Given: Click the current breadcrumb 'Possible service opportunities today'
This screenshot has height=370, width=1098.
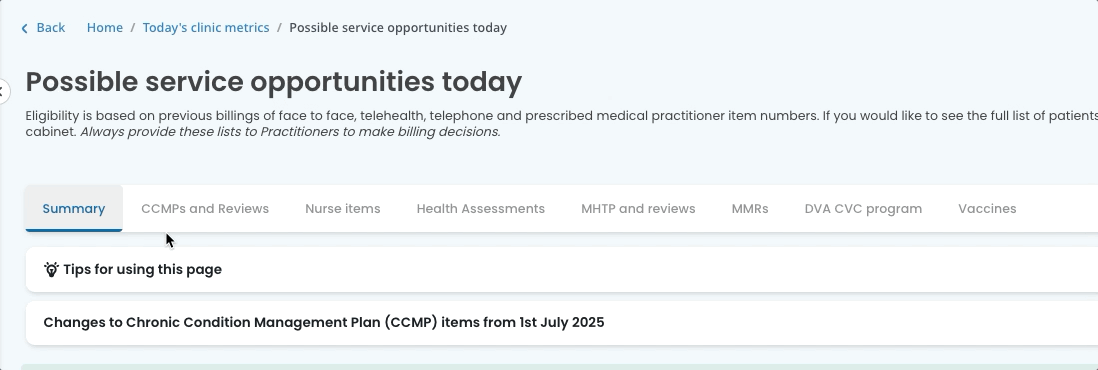Looking at the screenshot, I should (x=398, y=27).
